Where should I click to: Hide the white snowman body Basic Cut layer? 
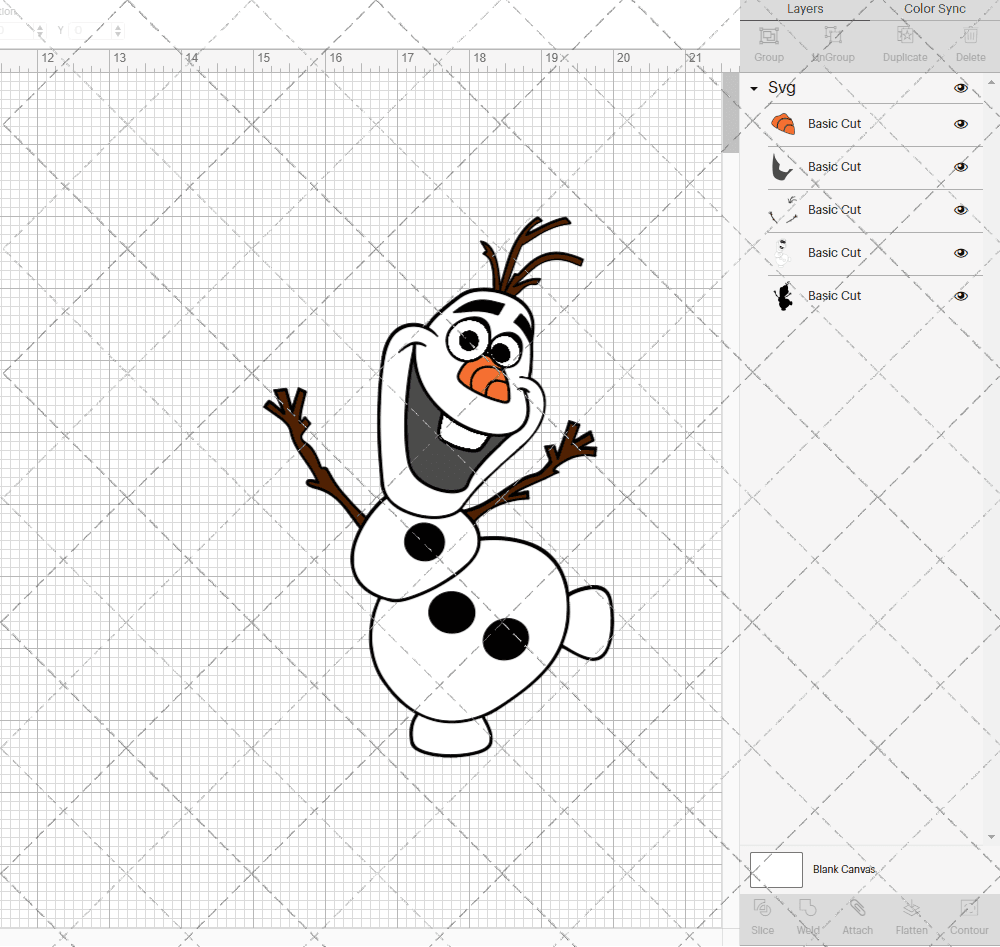[x=960, y=253]
